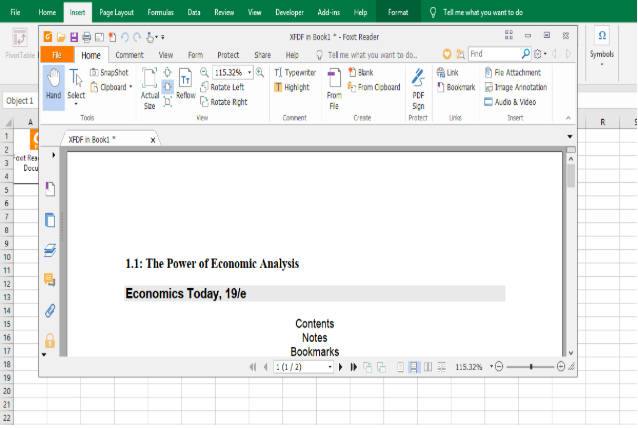The height and width of the screenshot is (428, 638).
Task: Switch to Foxit Comment tab
Action: click(x=129, y=55)
